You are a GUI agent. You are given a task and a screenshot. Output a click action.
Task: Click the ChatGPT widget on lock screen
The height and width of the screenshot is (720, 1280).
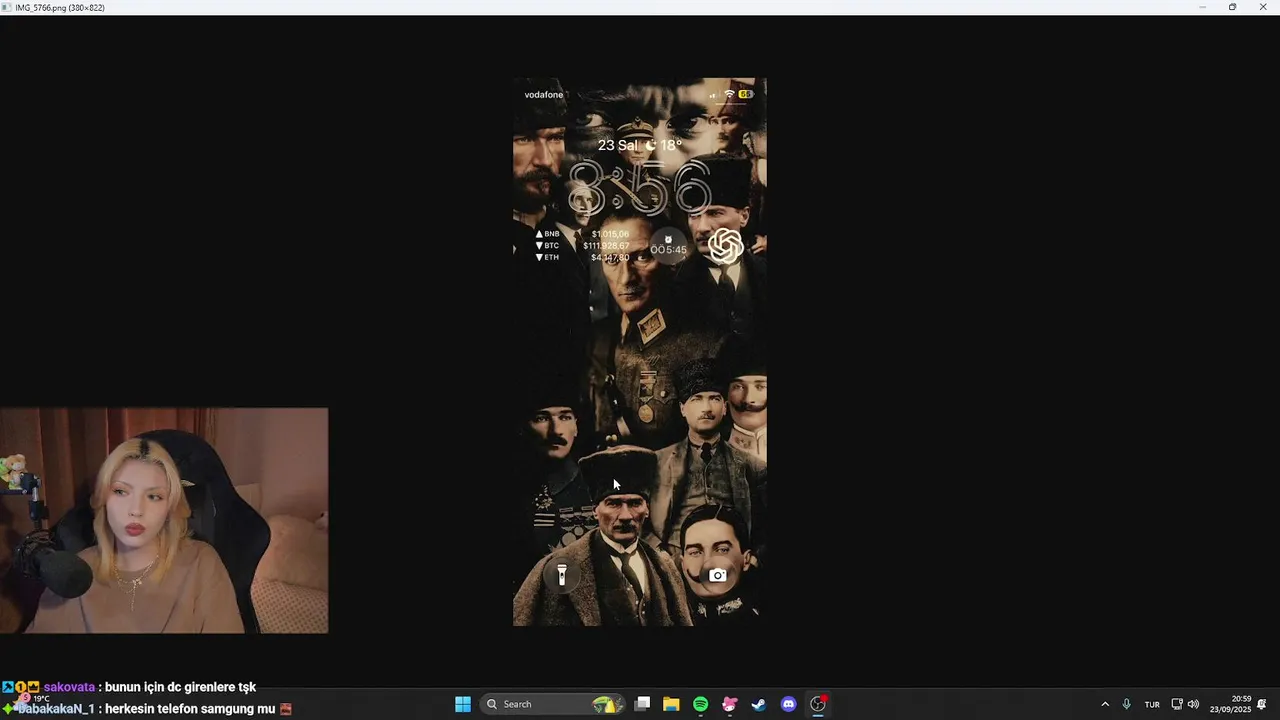point(725,246)
